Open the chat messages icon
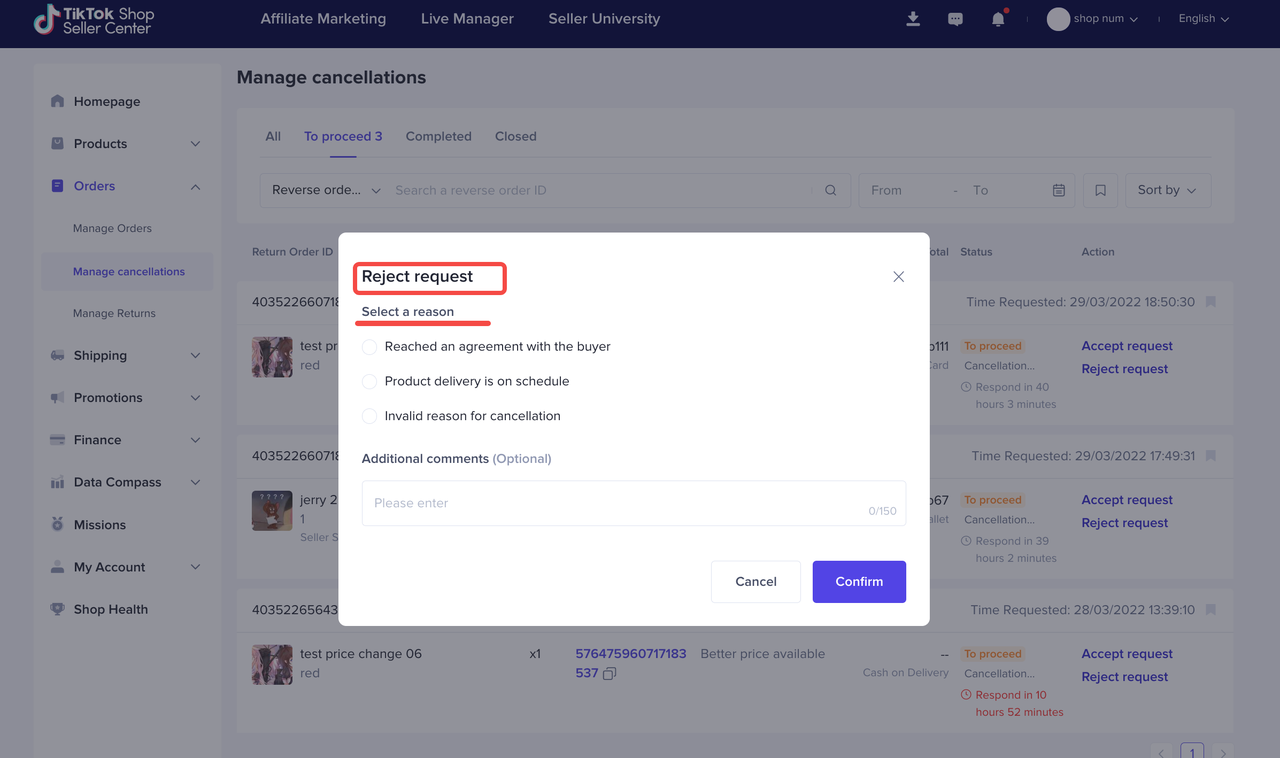This screenshot has height=758, width=1280. 955,19
